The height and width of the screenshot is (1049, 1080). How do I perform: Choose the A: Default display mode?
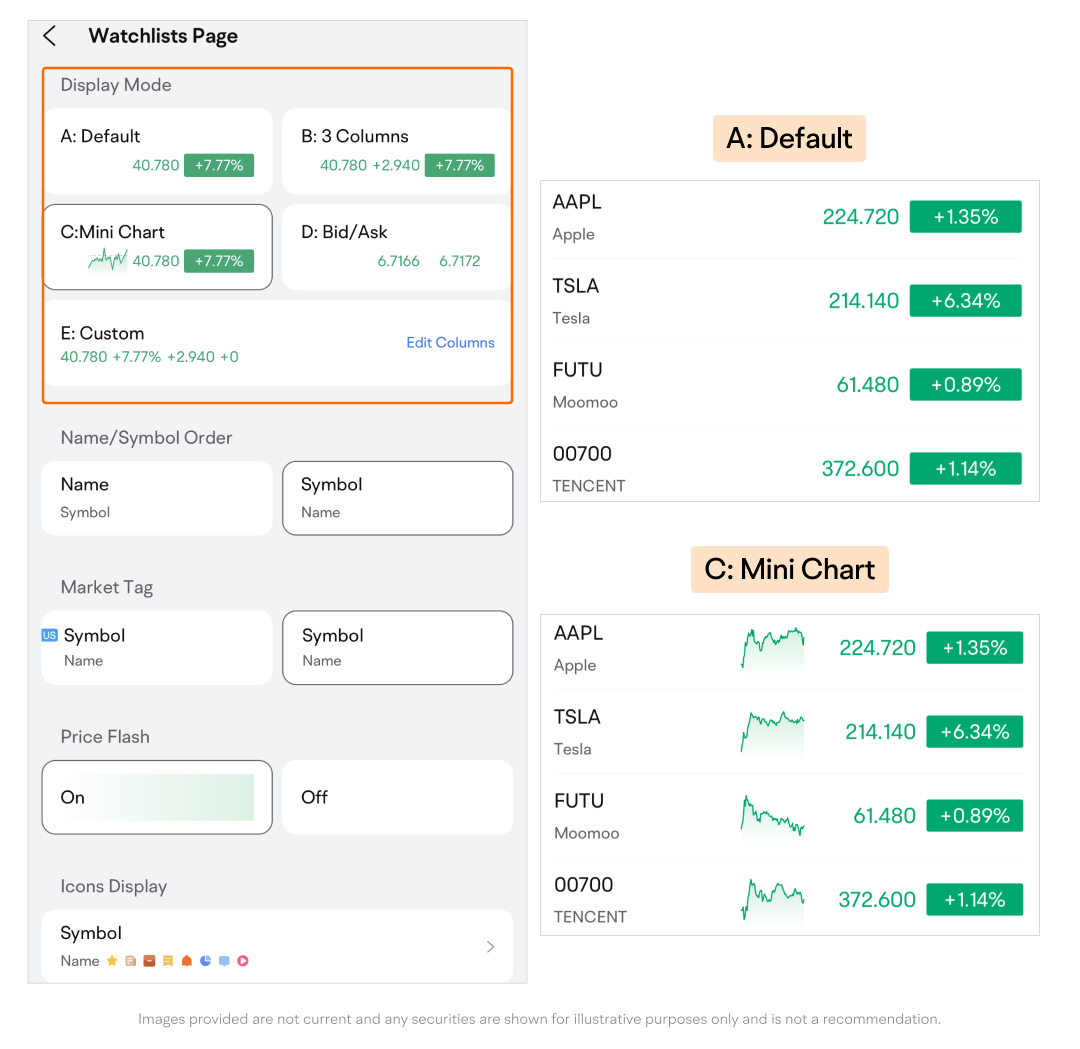pyautogui.click(x=157, y=150)
